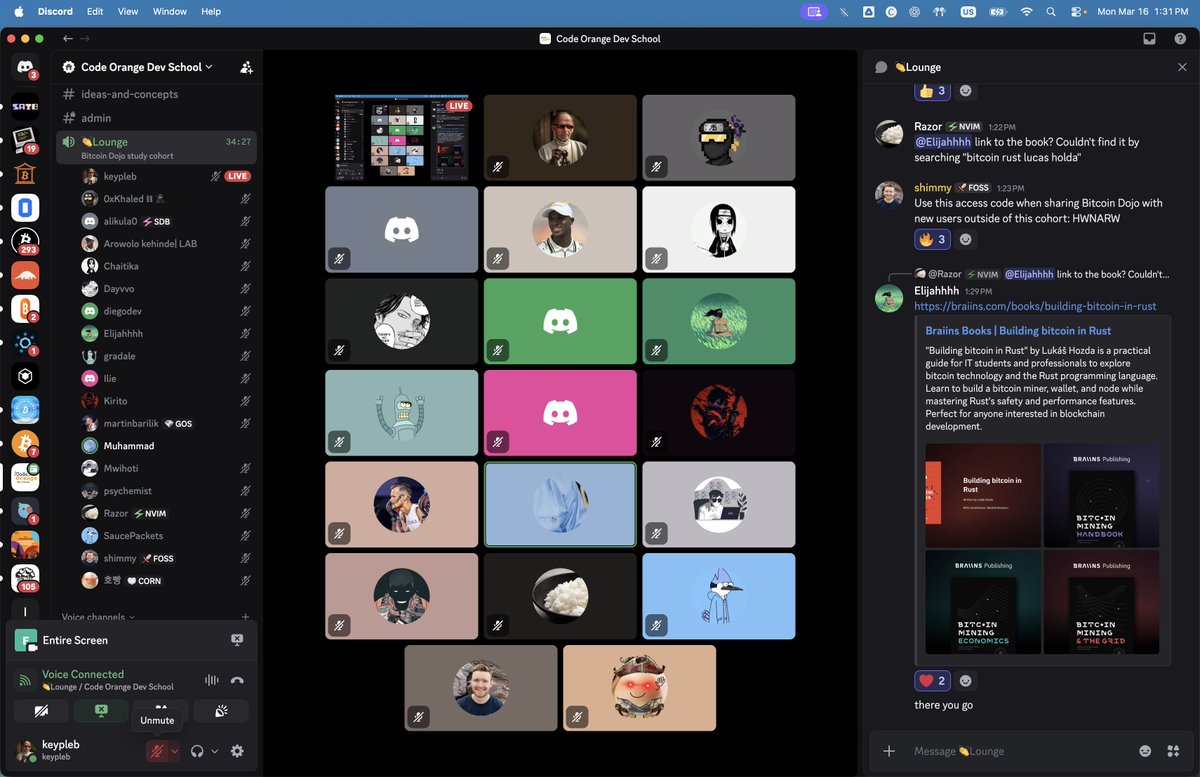Viewport: 1200px width, 777px height.
Task: Go forward with the right arrow
Action: [84, 39]
